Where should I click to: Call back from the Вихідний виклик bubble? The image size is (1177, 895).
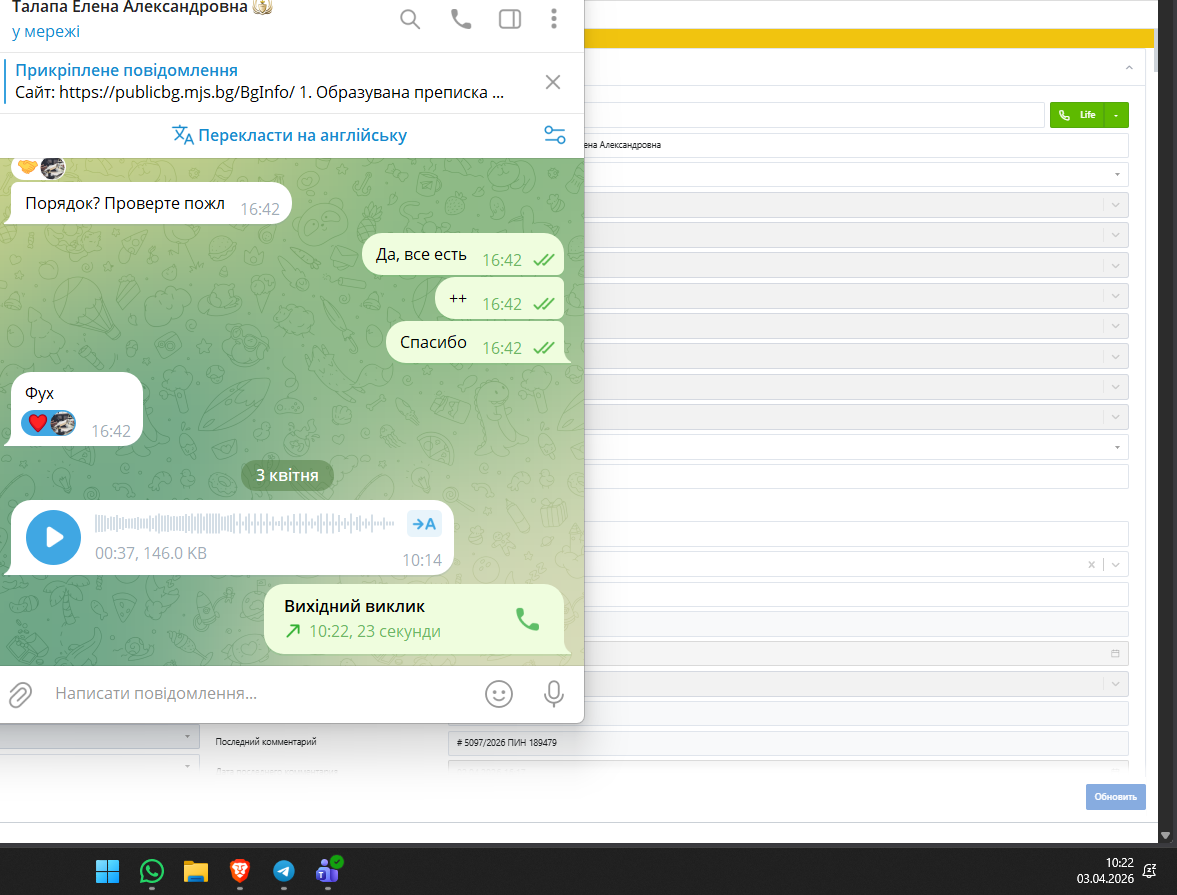tap(528, 619)
